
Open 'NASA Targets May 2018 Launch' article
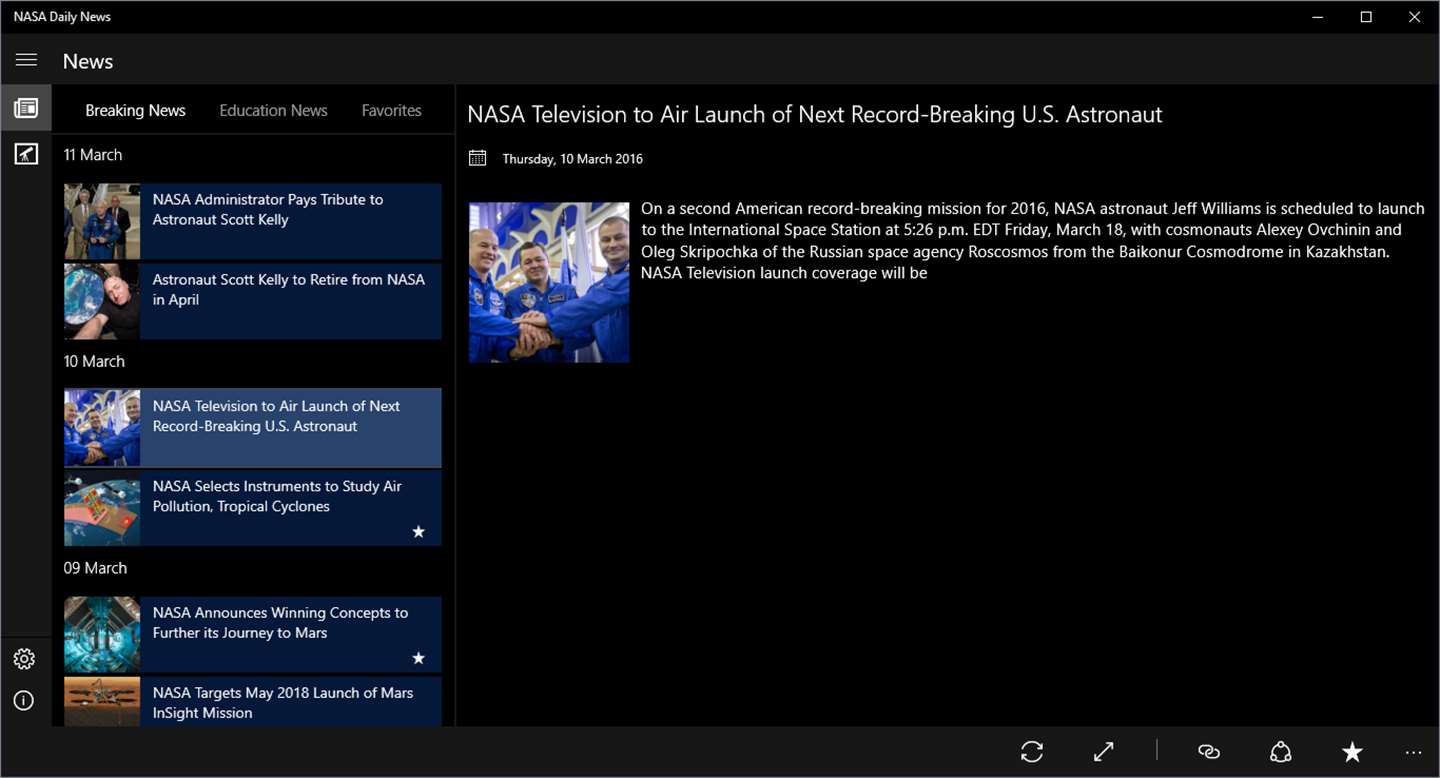253,702
